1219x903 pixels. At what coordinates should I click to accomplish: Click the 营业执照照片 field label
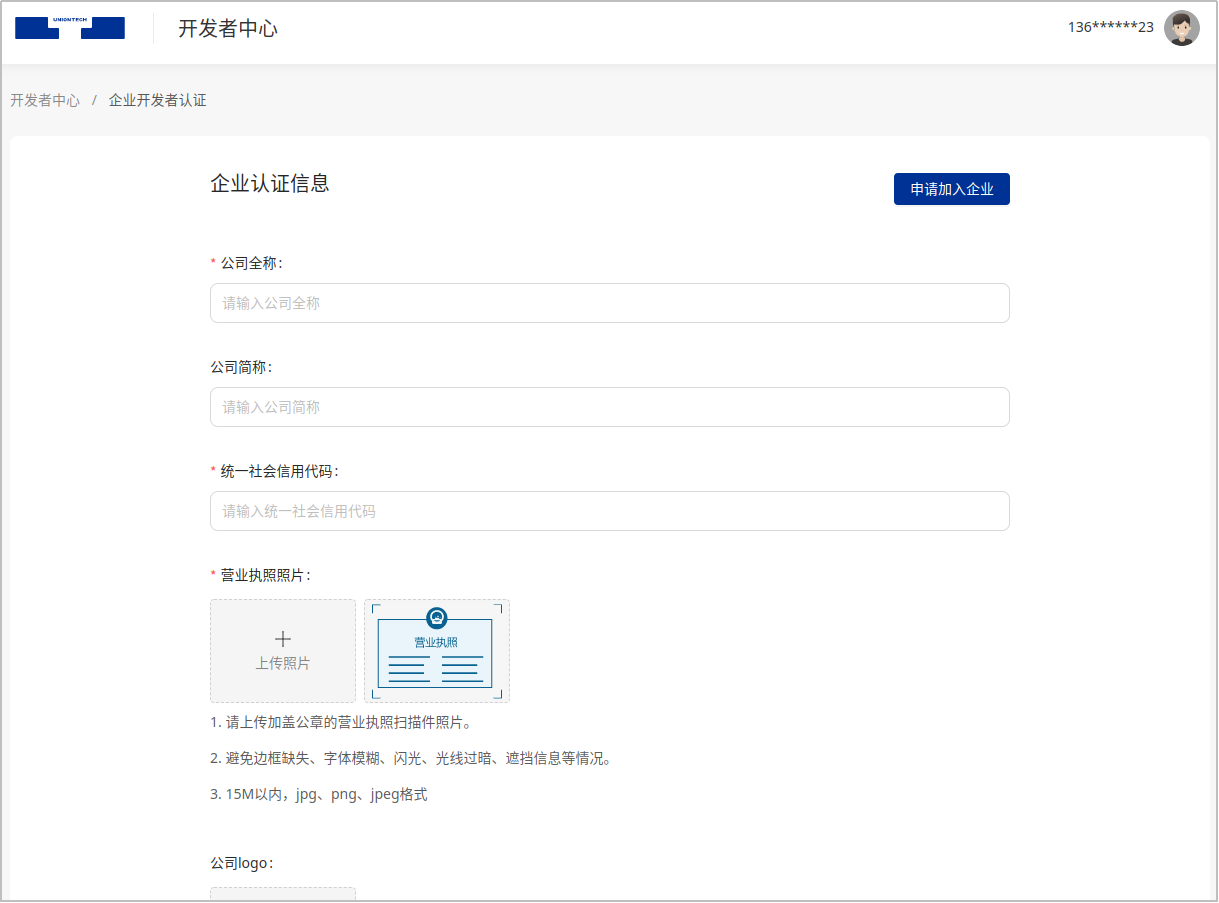[x=265, y=575]
